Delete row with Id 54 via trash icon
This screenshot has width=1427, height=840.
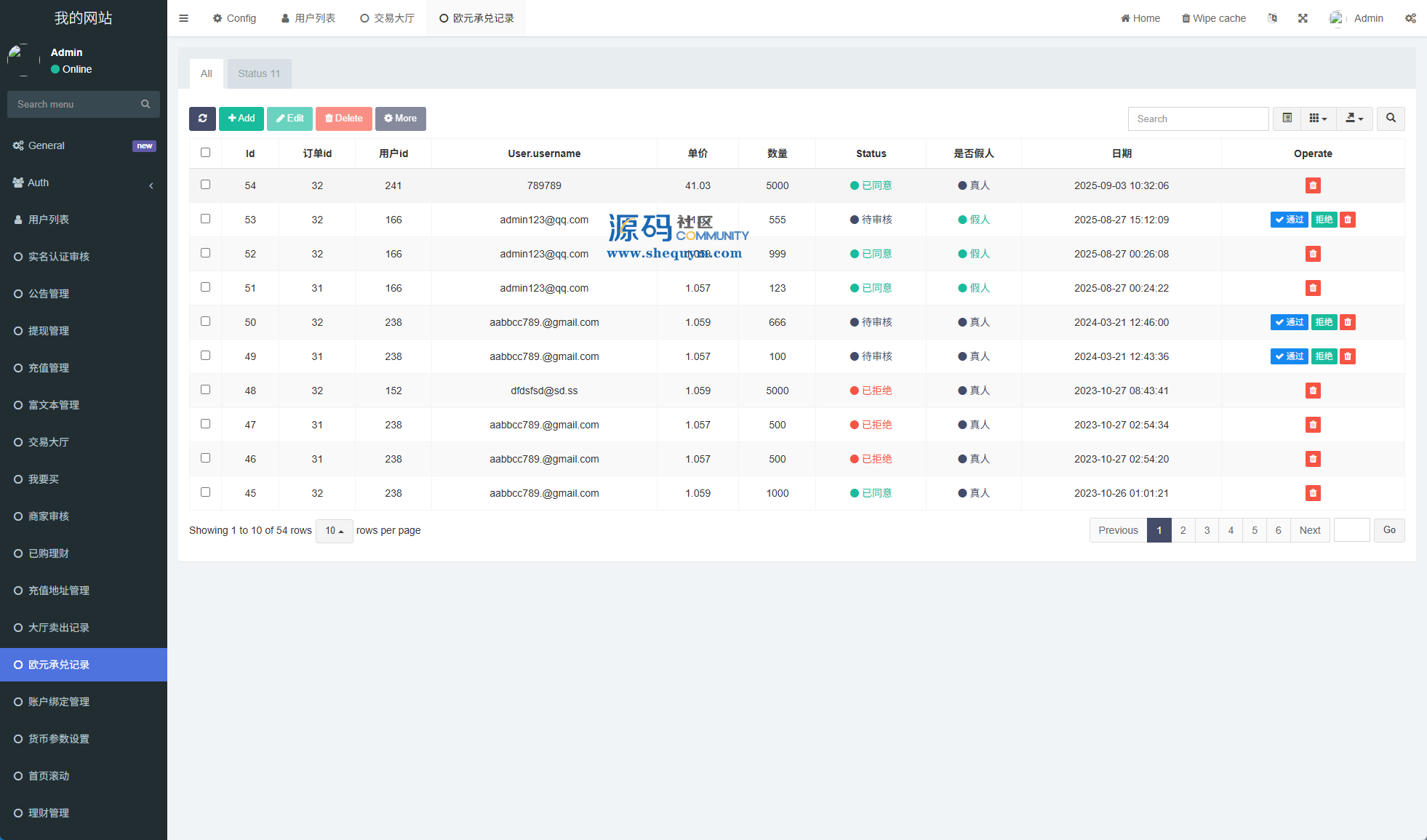[x=1312, y=185]
